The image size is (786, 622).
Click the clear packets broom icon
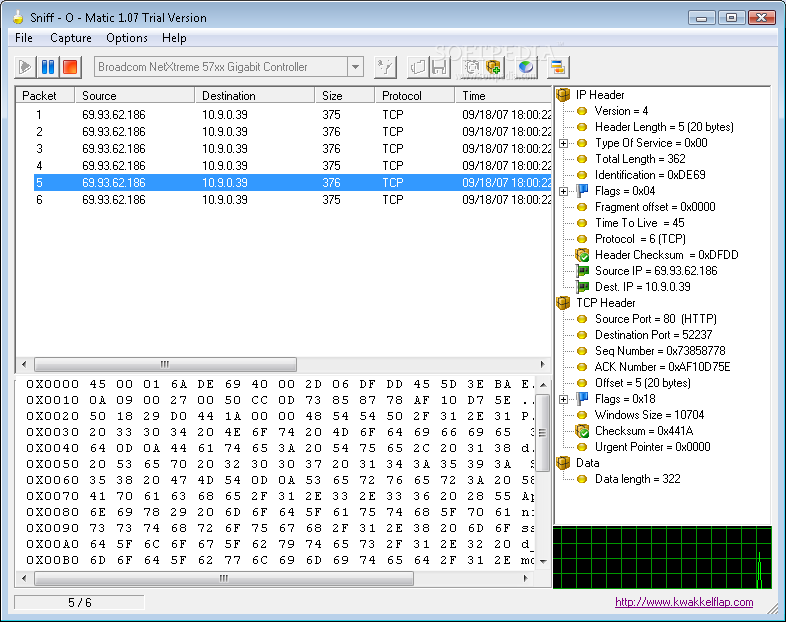[385, 67]
